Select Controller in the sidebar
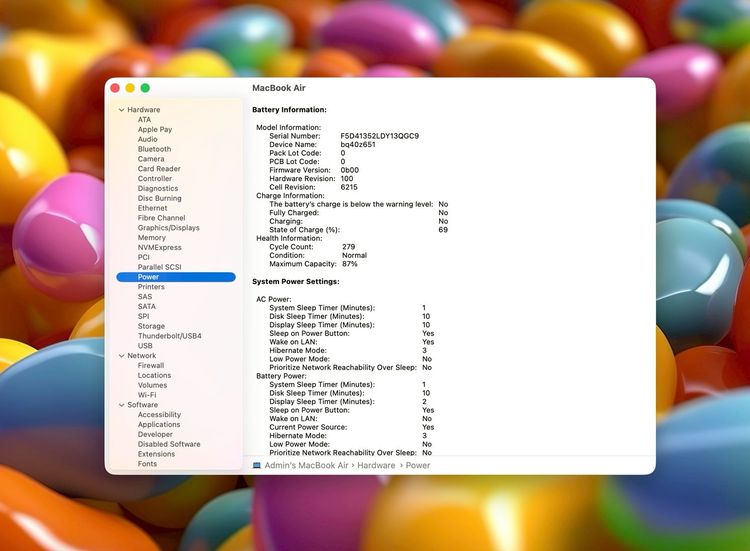 (x=155, y=178)
